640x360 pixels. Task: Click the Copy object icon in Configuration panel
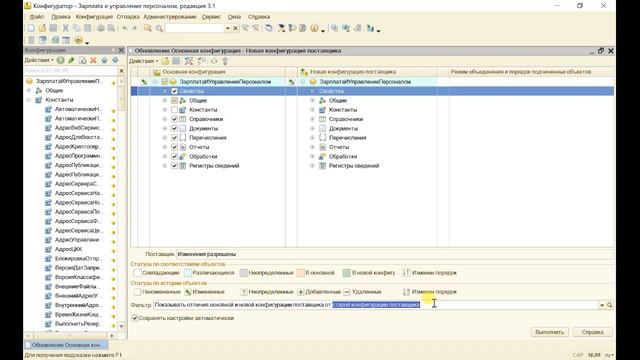coord(83,60)
